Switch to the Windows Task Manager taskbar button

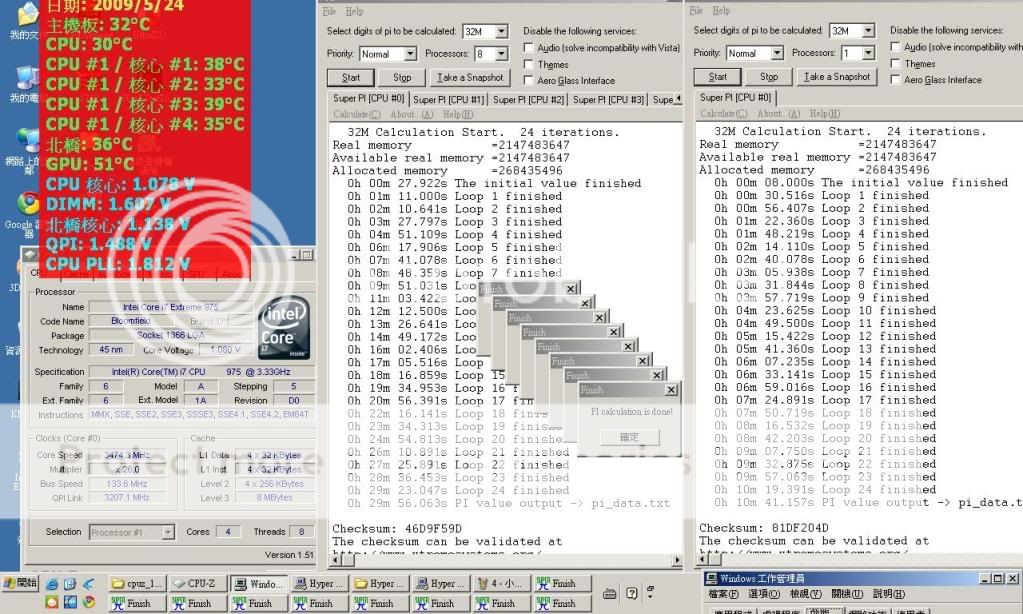(x=259, y=583)
